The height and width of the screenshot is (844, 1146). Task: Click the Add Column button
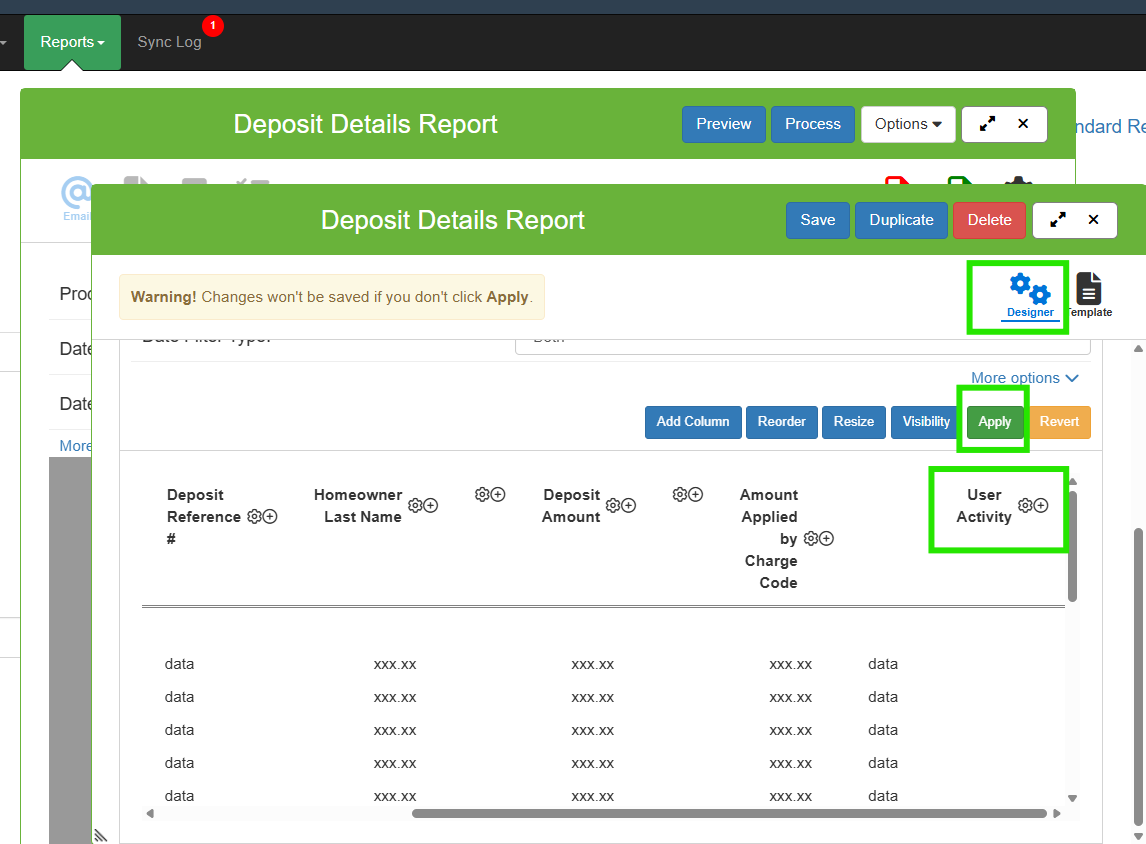pyautogui.click(x=693, y=422)
